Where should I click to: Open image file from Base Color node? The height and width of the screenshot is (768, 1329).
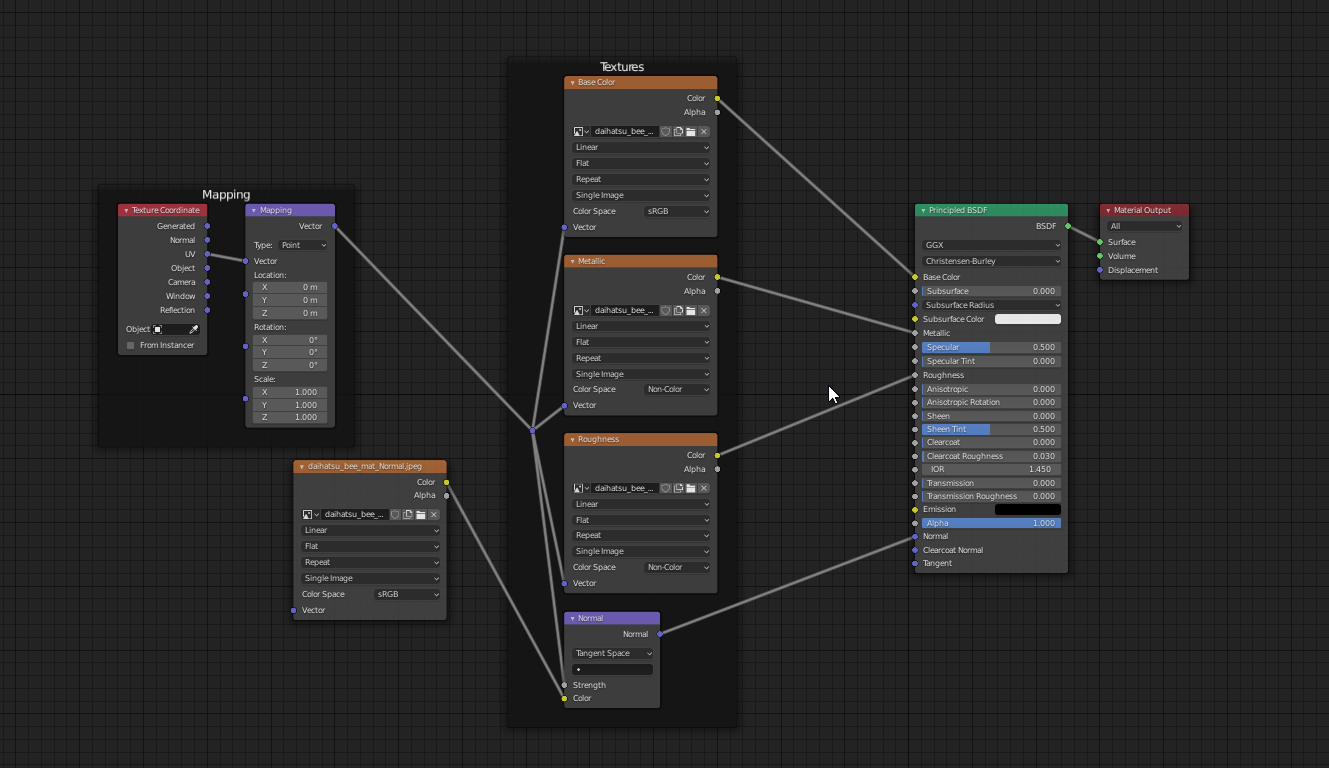pyautogui.click(x=691, y=131)
